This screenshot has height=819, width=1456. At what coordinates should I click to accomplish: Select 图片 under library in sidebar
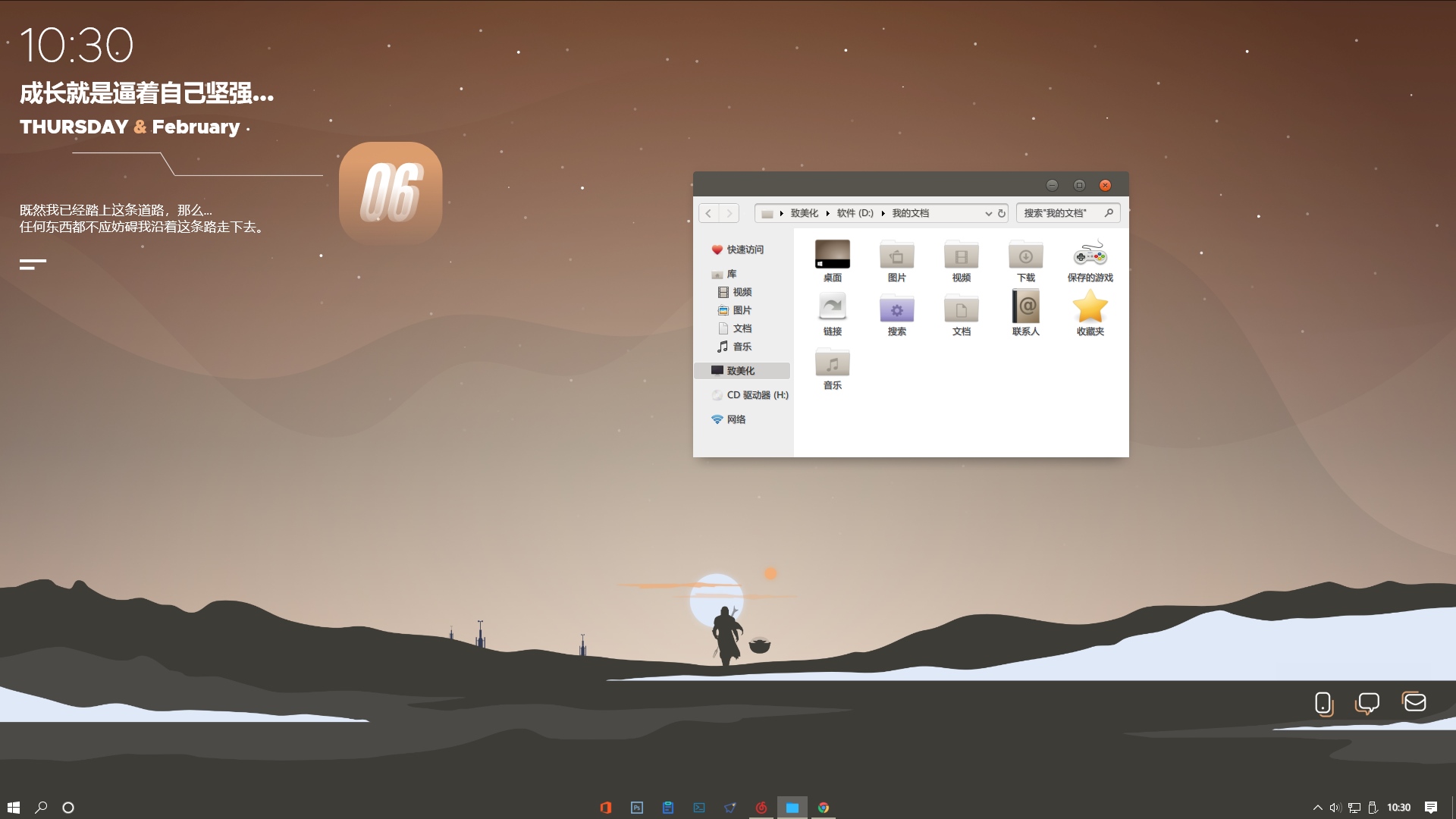click(x=735, y=310)
